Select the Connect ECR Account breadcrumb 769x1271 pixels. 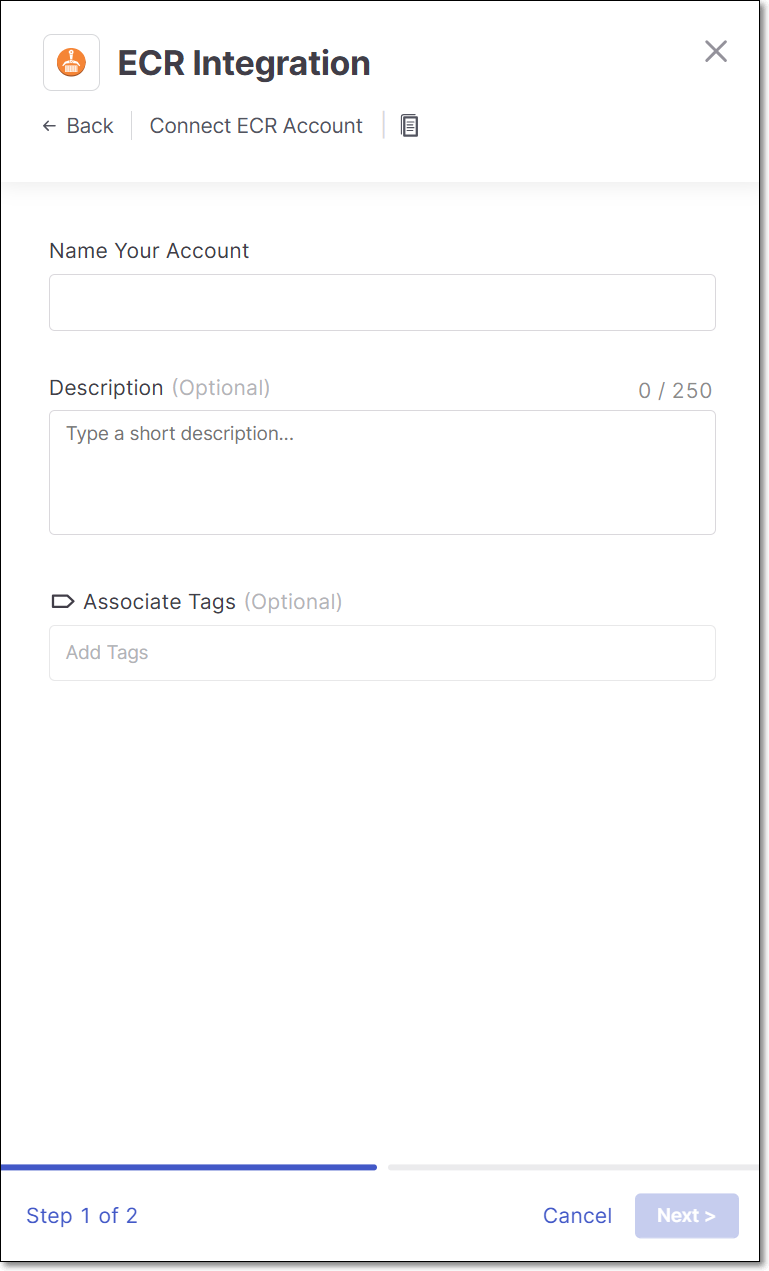[x=256, y=126]
